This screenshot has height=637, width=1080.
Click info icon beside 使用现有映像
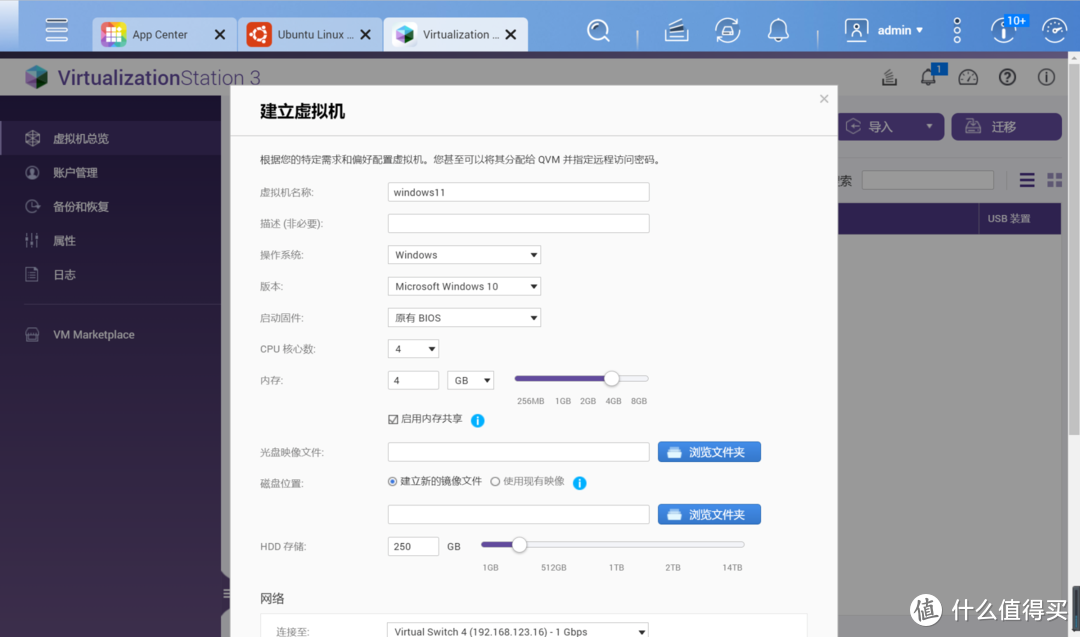[580, 483]
